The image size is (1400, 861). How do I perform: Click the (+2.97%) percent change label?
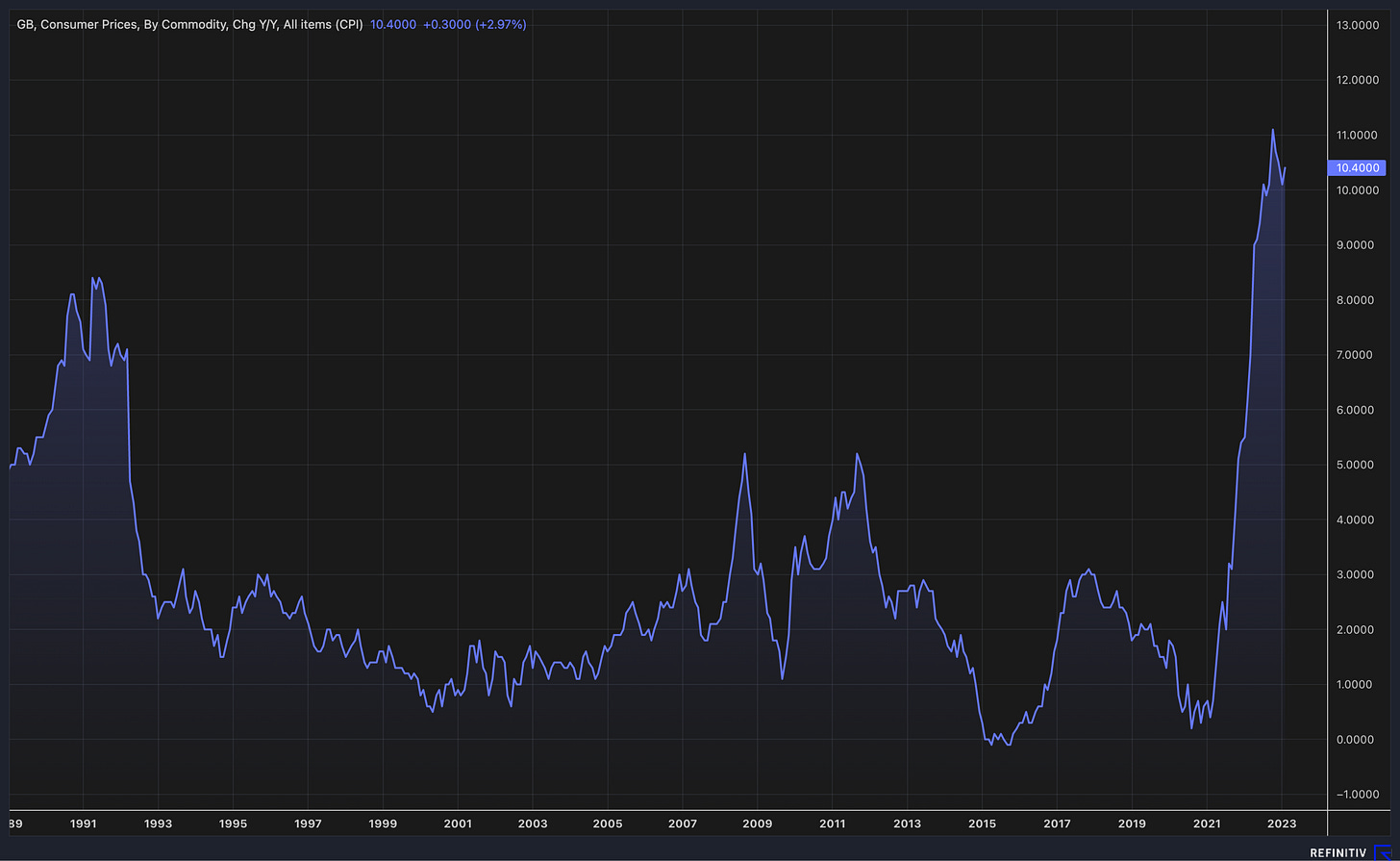501,24
